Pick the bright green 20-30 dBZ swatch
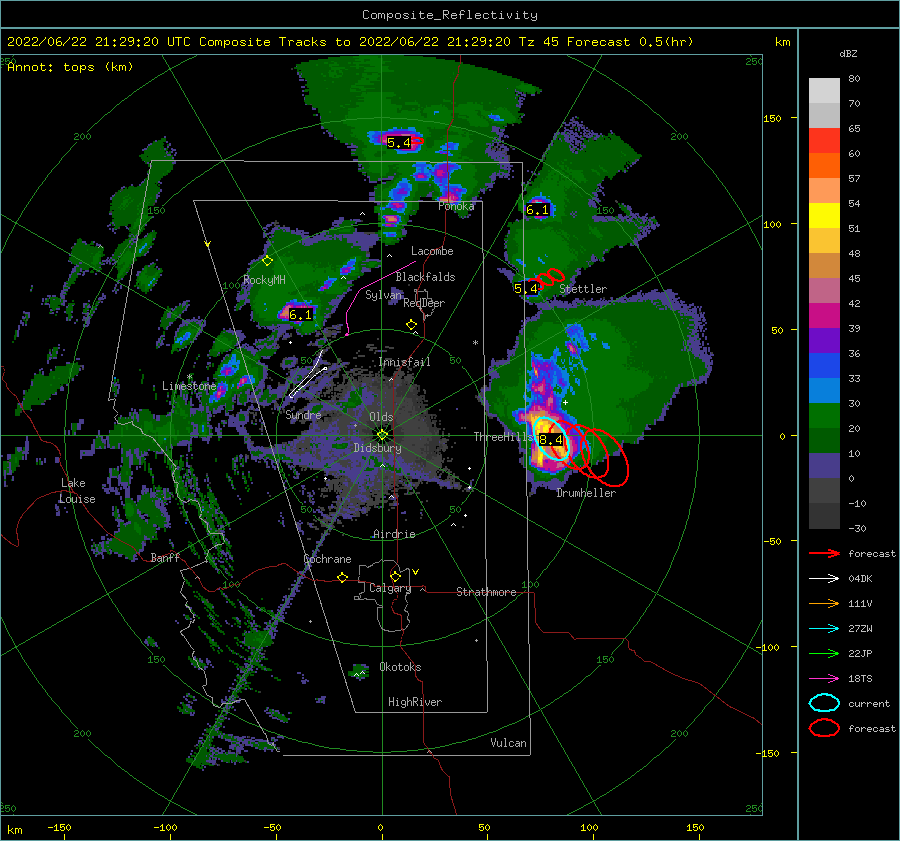Viewport: 900px width, 841px height. (824, 416)
